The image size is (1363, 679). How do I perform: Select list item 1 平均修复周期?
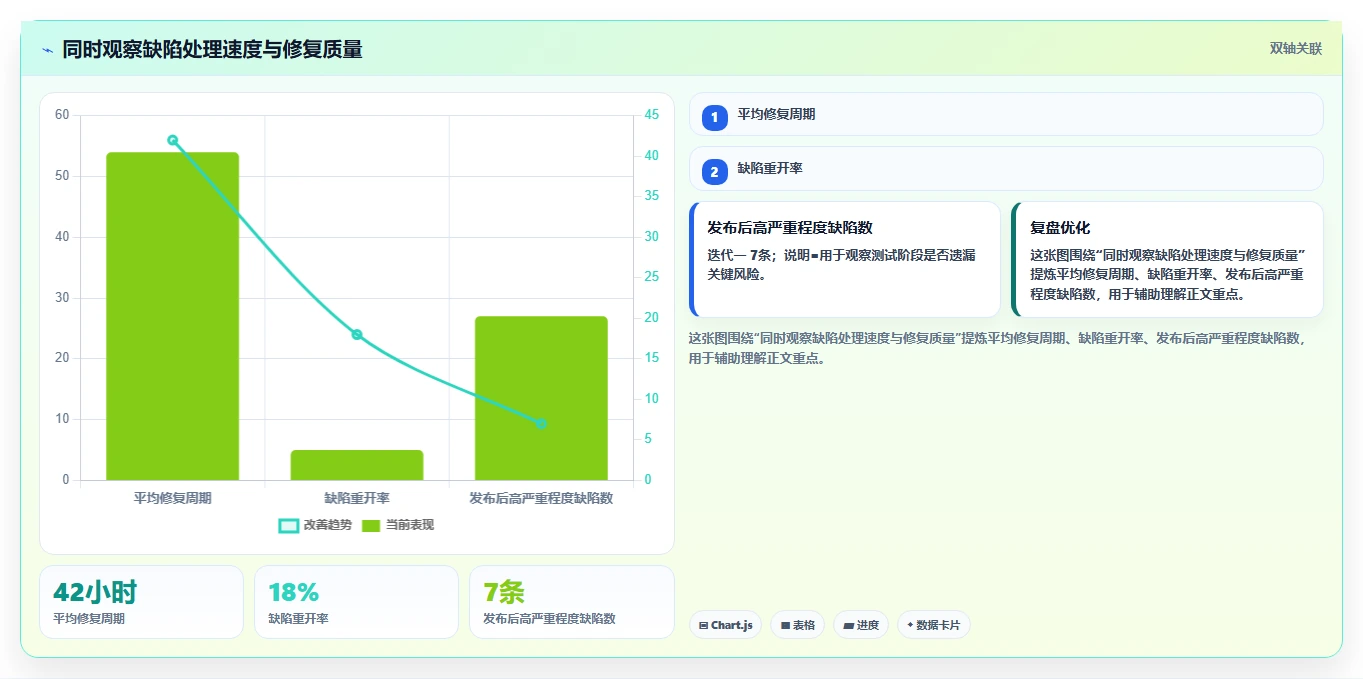tap(1006, 114)
